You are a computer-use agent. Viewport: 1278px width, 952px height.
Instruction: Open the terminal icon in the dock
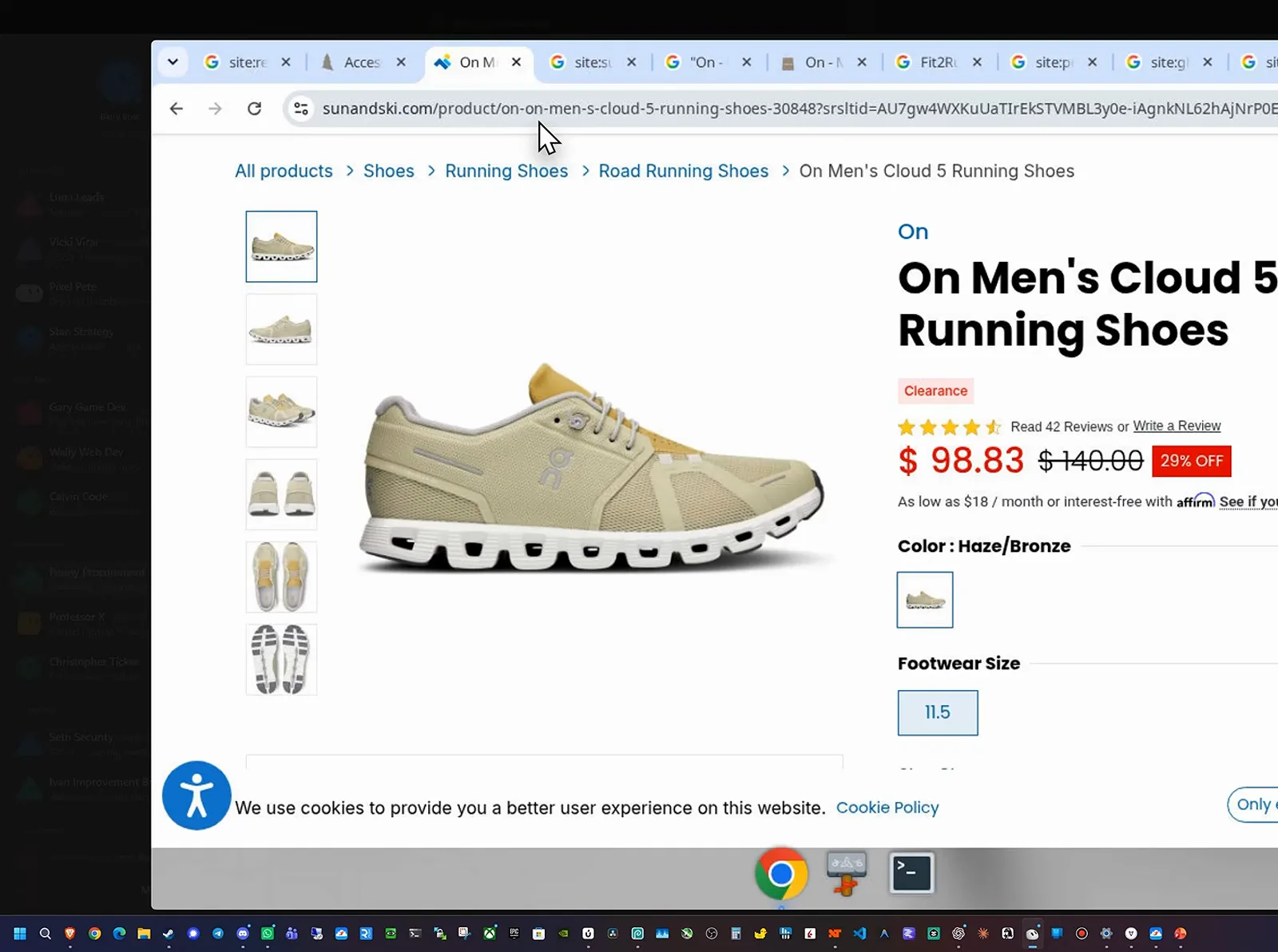pos(911,873)
